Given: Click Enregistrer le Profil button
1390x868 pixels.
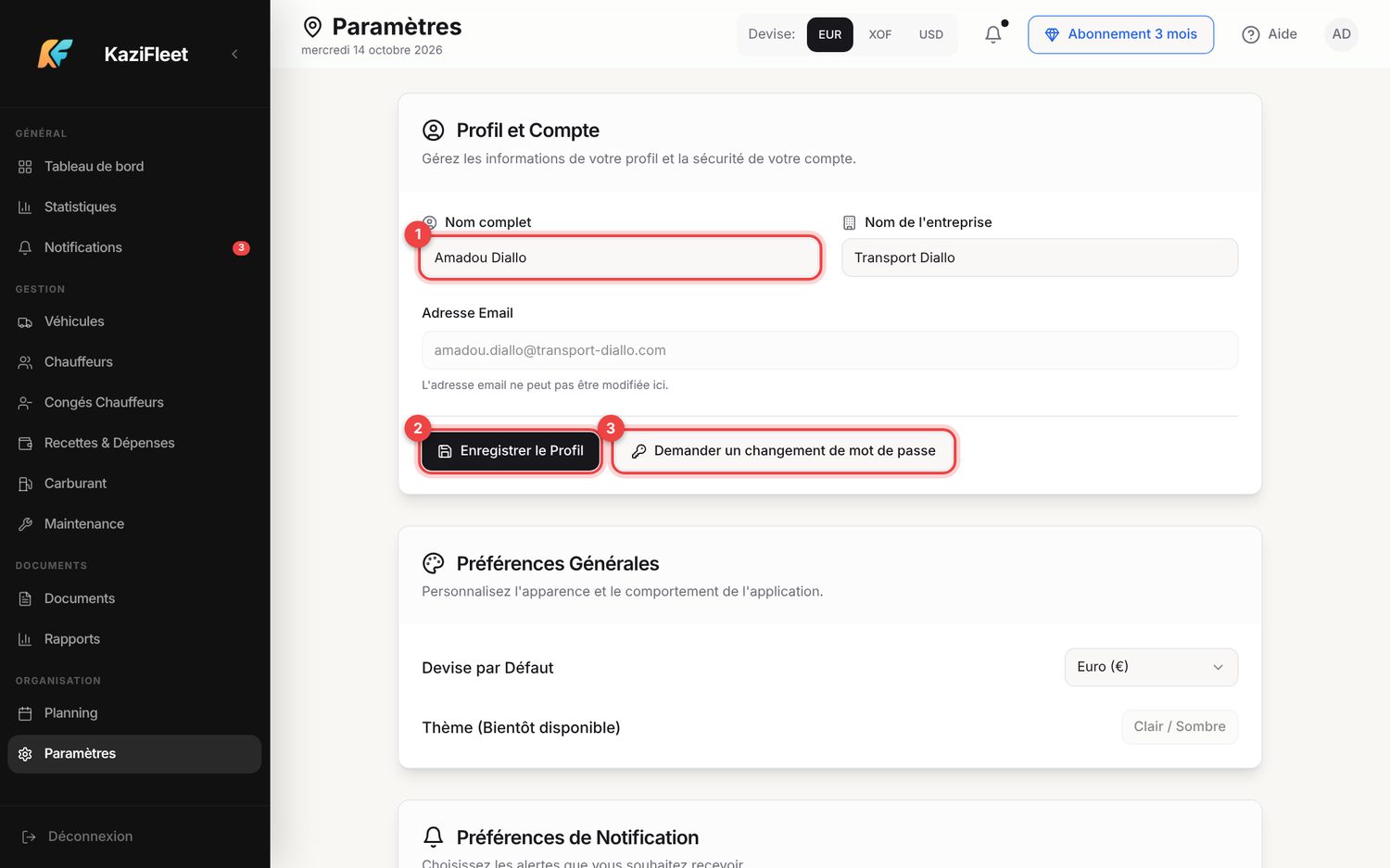Looking at the screenshot, I should pyautogui.click(x=511, y=451).
